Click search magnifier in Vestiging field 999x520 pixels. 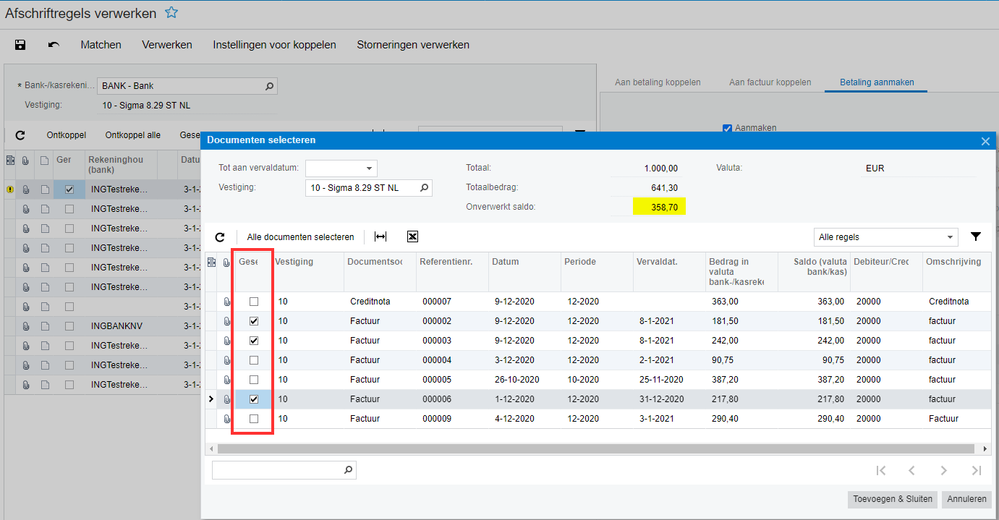(424, 187)
